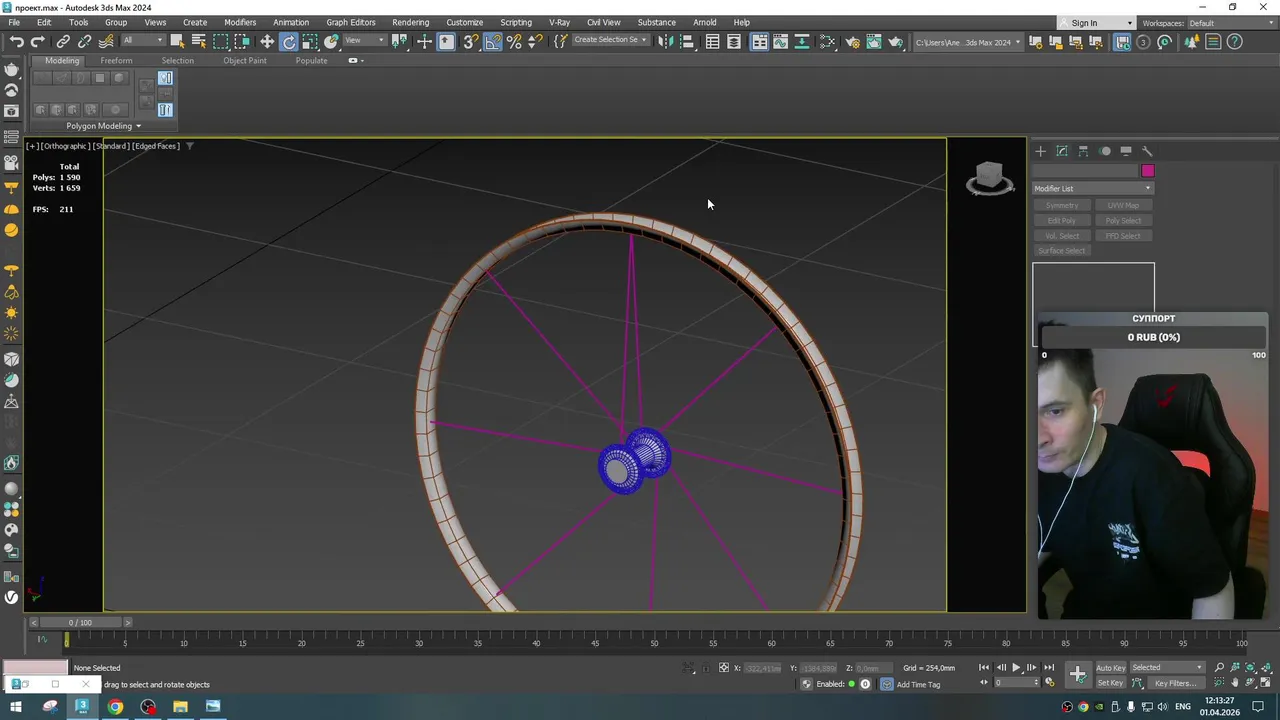Toggle the Percent Snap icon

pyautogui.click(x=514, y=41)
